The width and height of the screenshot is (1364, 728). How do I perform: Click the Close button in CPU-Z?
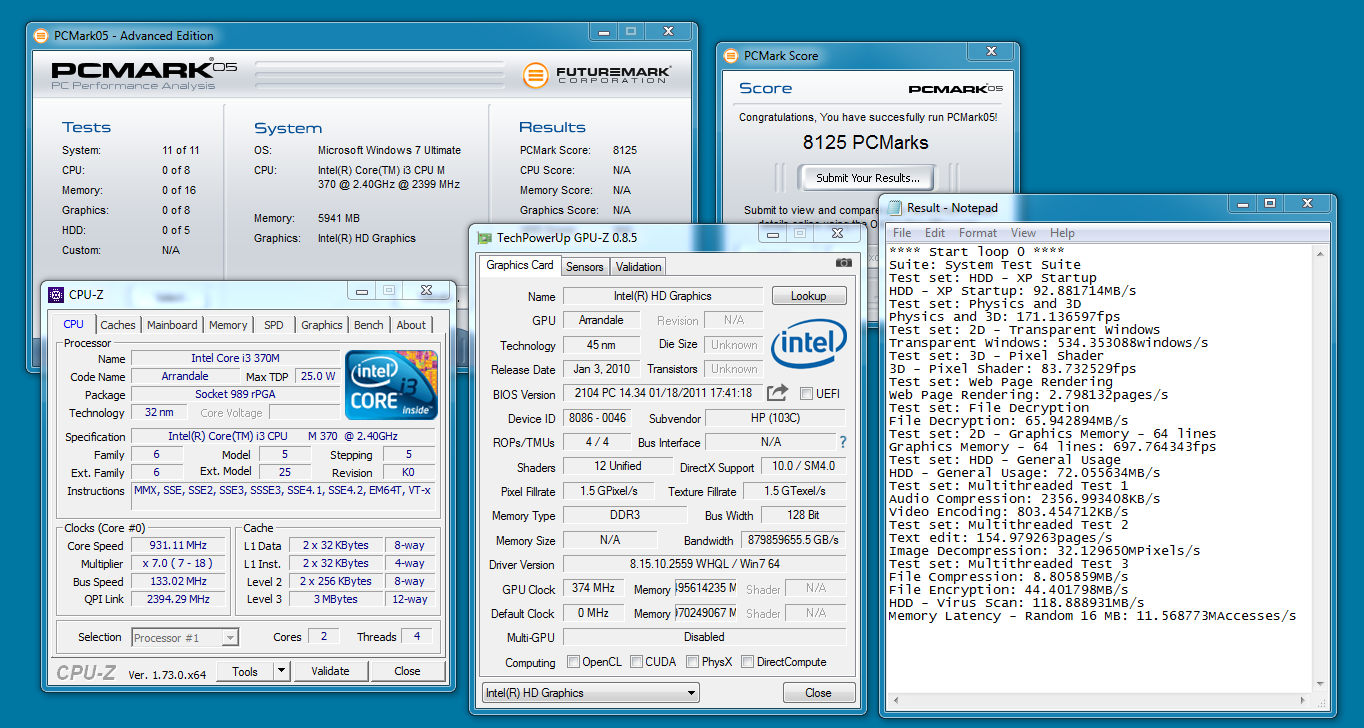pyautogui.click(x=407, y=671)
